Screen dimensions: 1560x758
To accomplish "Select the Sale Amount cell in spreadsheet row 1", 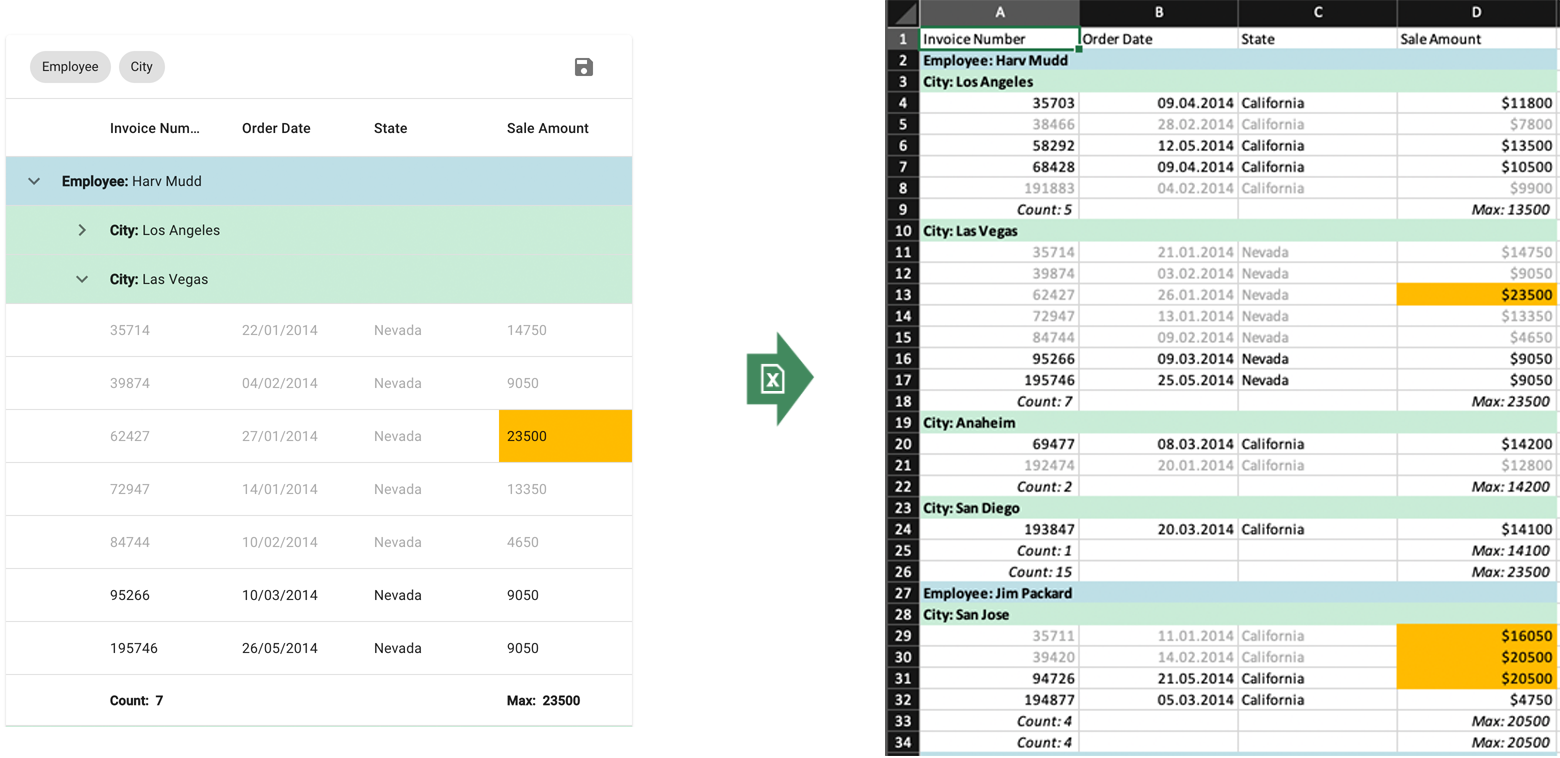I will point(1477,39).
